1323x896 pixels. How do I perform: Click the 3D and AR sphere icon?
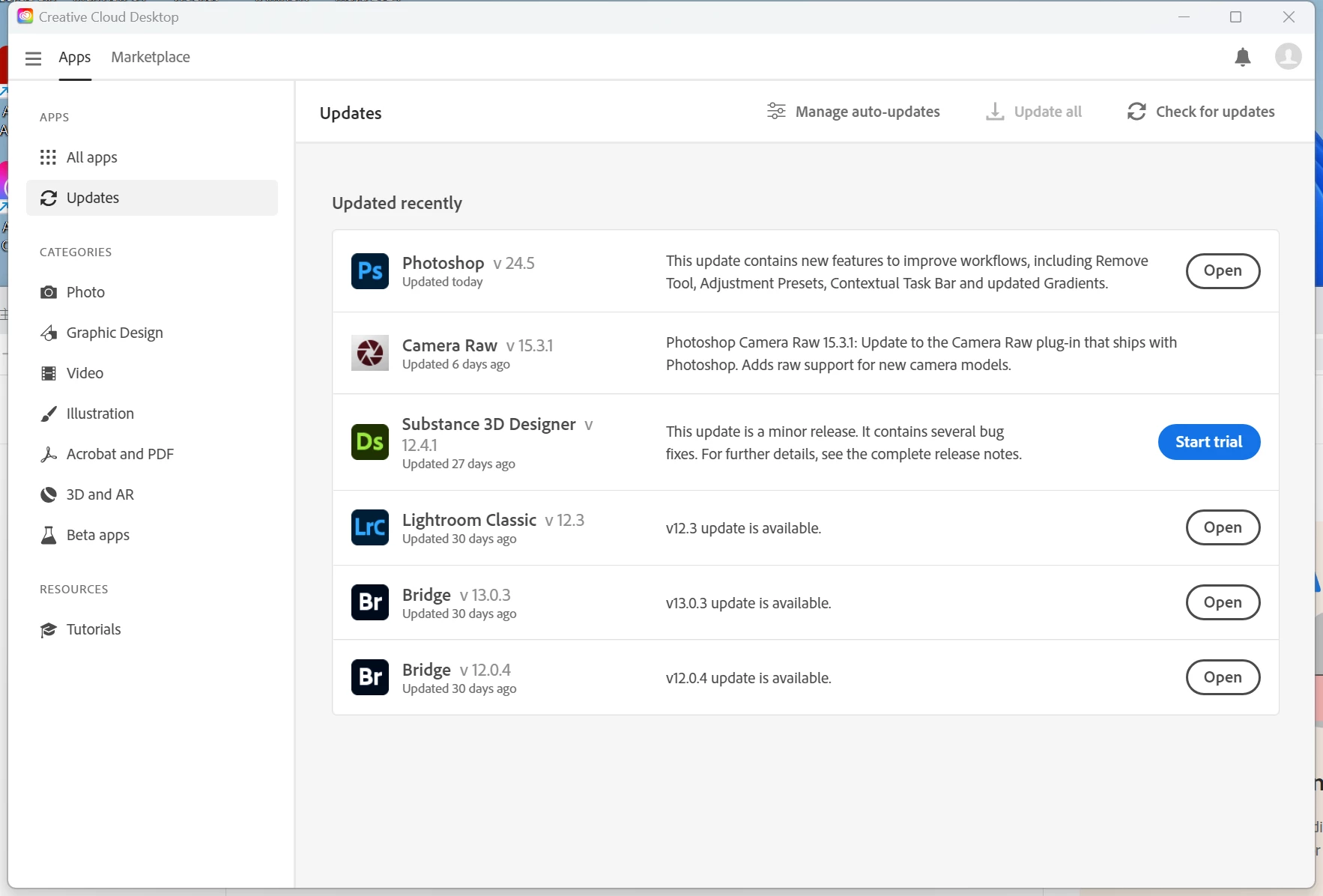click(49, 494)
